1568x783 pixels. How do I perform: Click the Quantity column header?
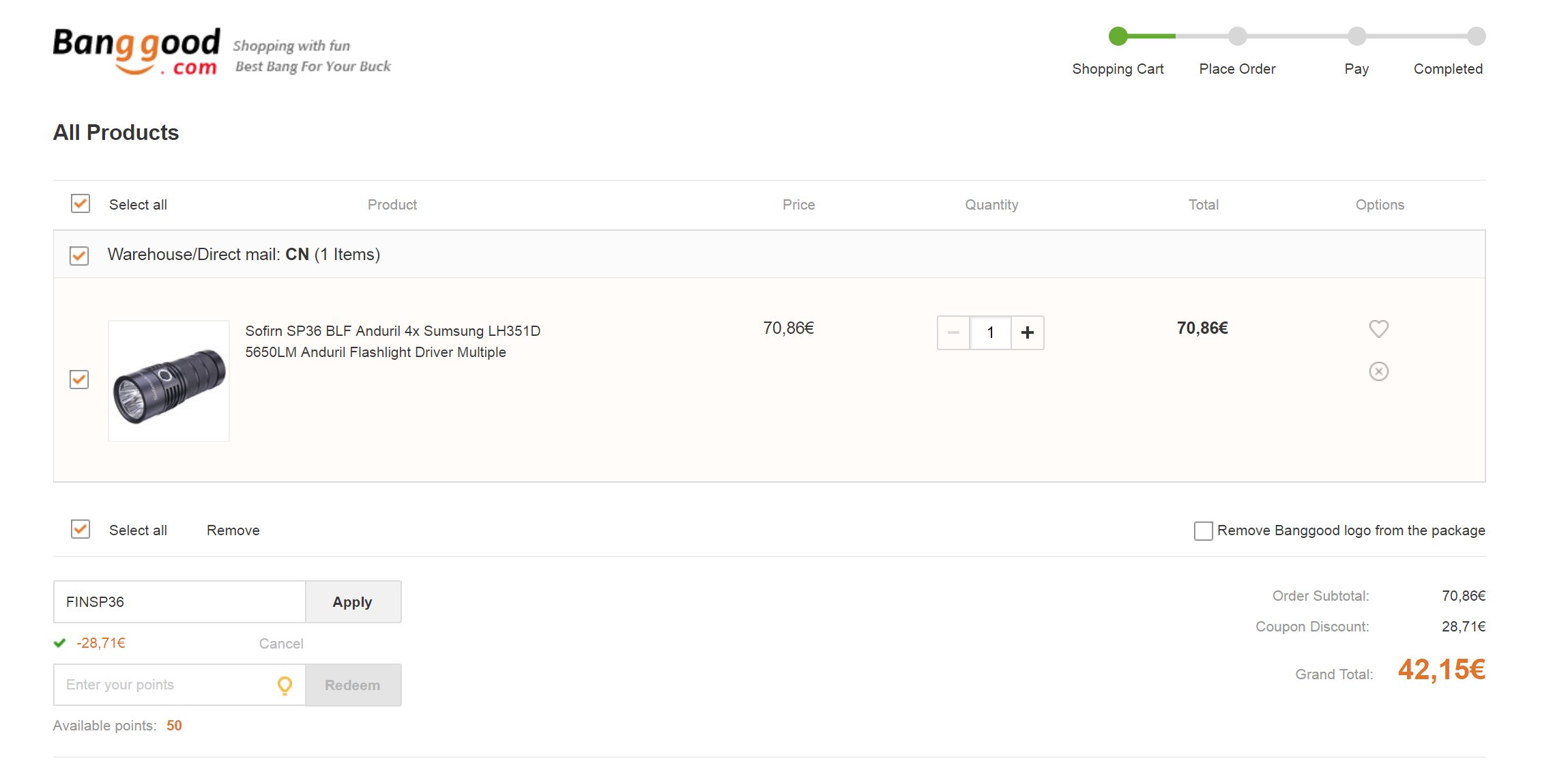coord(991,205)
